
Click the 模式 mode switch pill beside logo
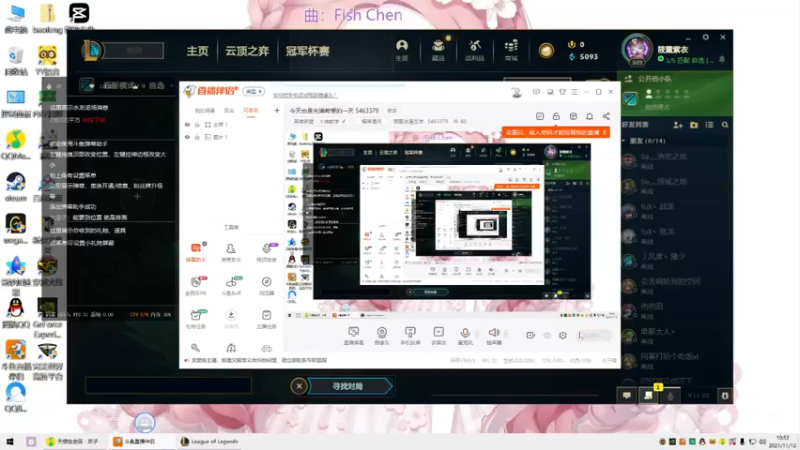[x=253, y=91]
